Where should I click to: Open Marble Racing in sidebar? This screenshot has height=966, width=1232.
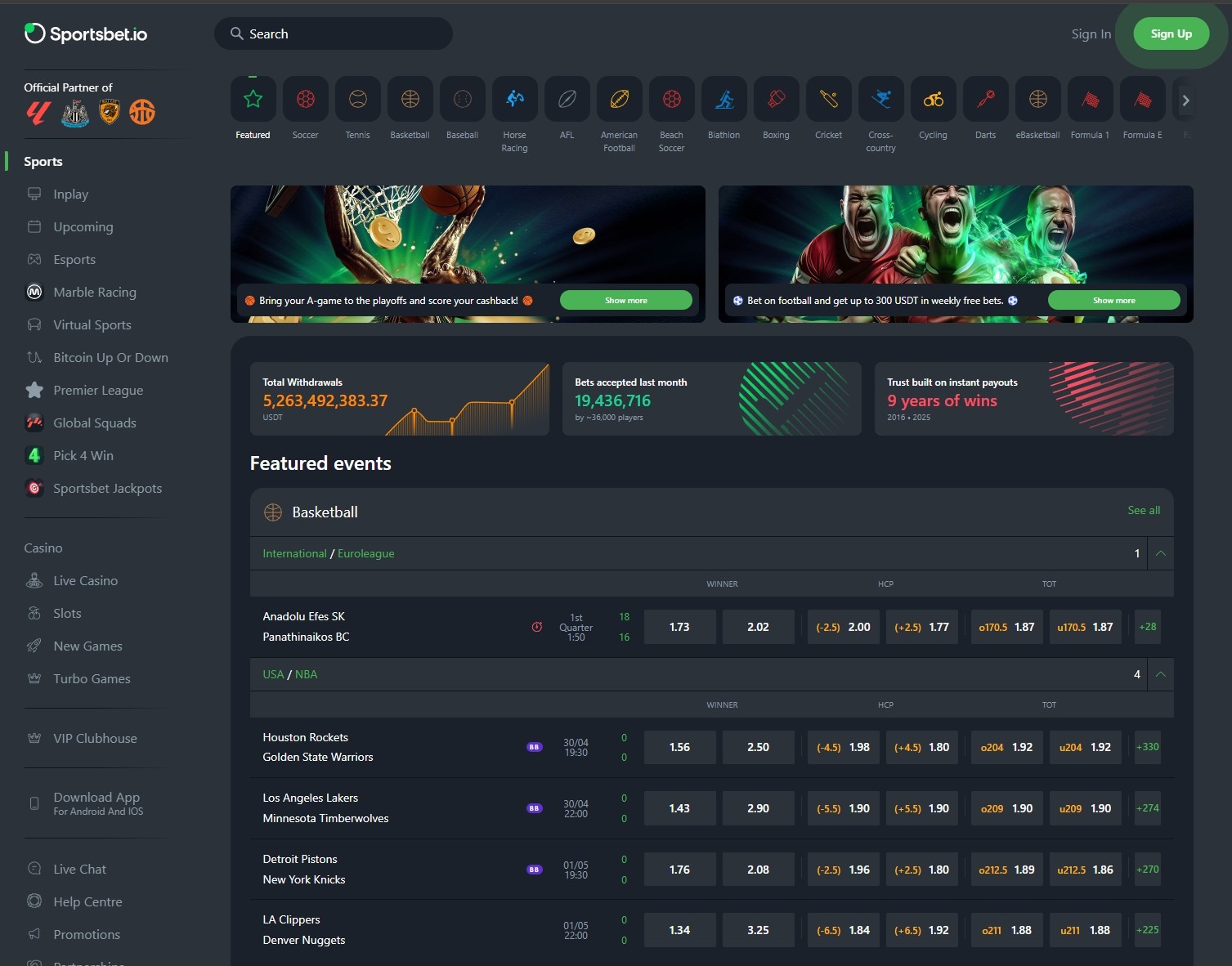[94, 293]
